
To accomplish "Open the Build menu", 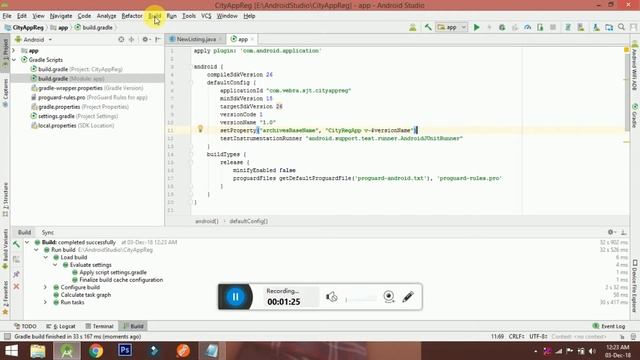I will [x=155, y=16].
